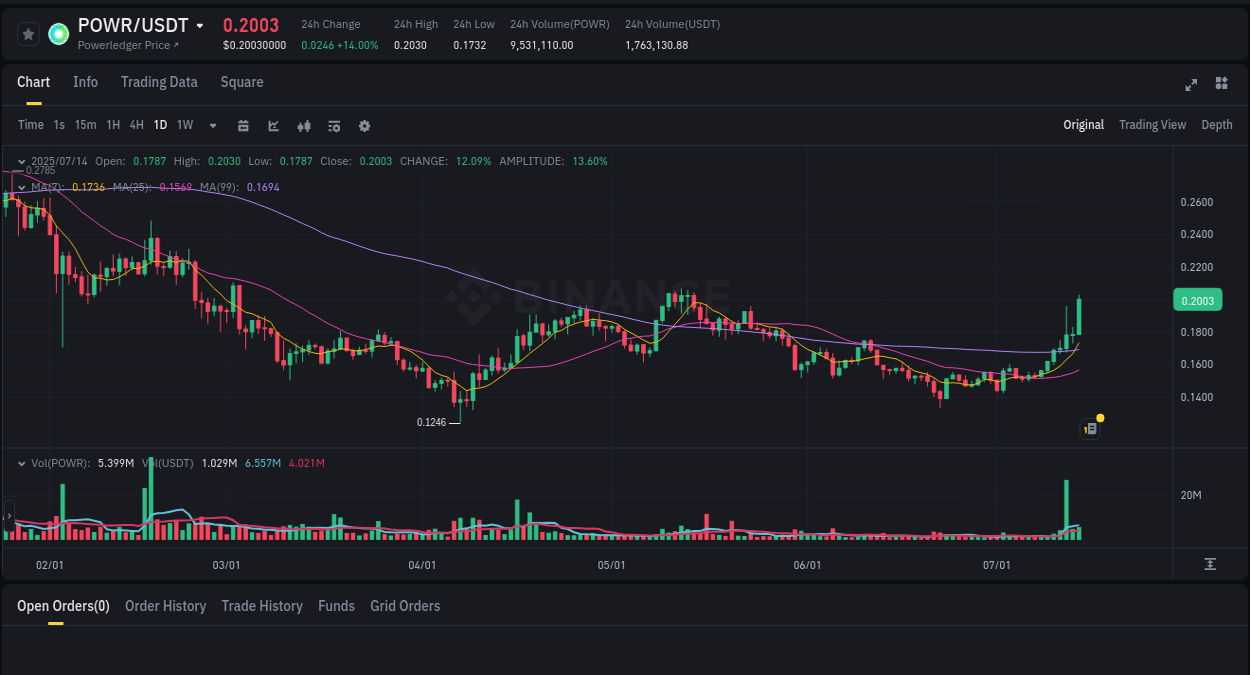The height and width of the screenshot is (675, 1250).
Task: Open the Square tab
Action: [x=242, y=82]
